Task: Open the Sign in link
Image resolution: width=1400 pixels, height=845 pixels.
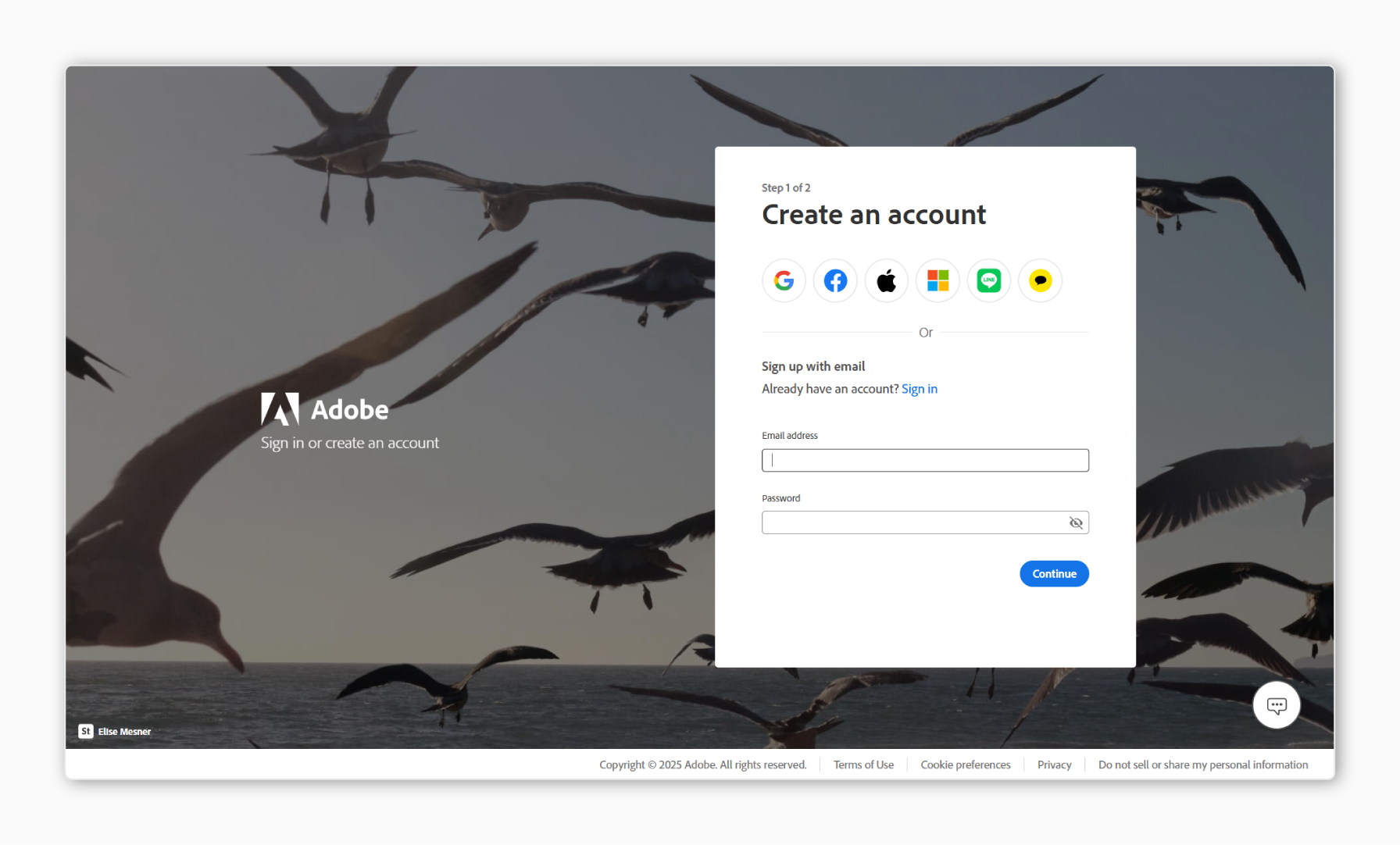Action: (920, 389)
